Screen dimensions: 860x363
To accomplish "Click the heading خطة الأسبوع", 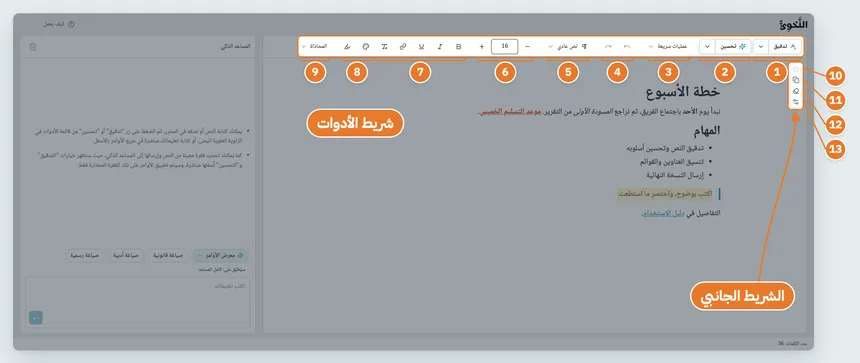I will pyautogui.click(x=683, y=92).
